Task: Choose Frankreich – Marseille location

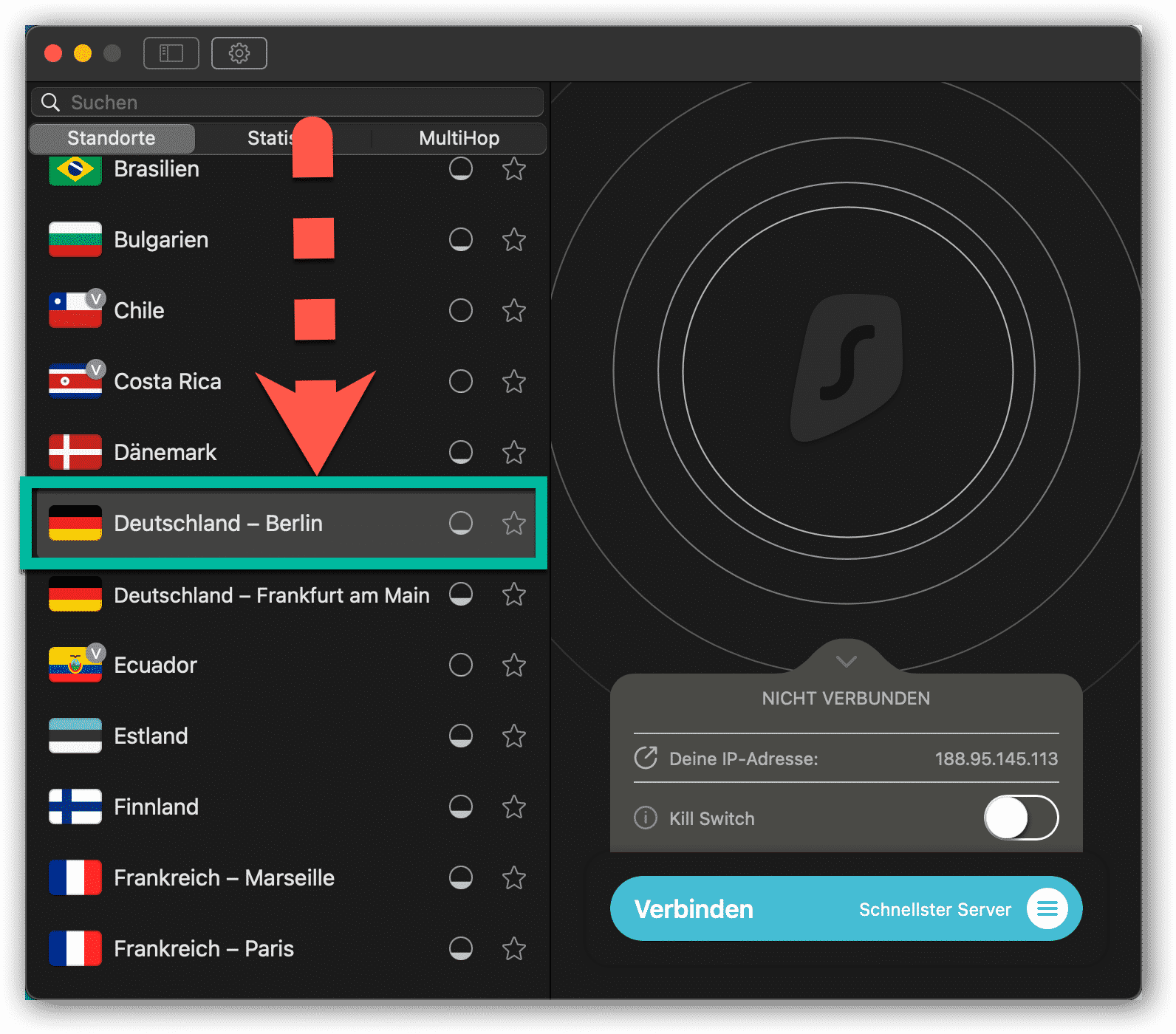Action: (x=287, y=878)
